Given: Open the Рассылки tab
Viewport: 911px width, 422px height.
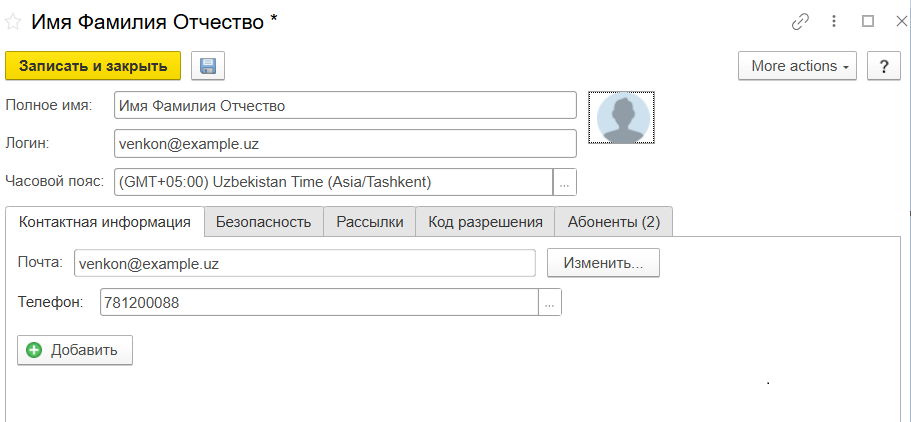Looking at the screenshot, I should [x=370, y=222].
